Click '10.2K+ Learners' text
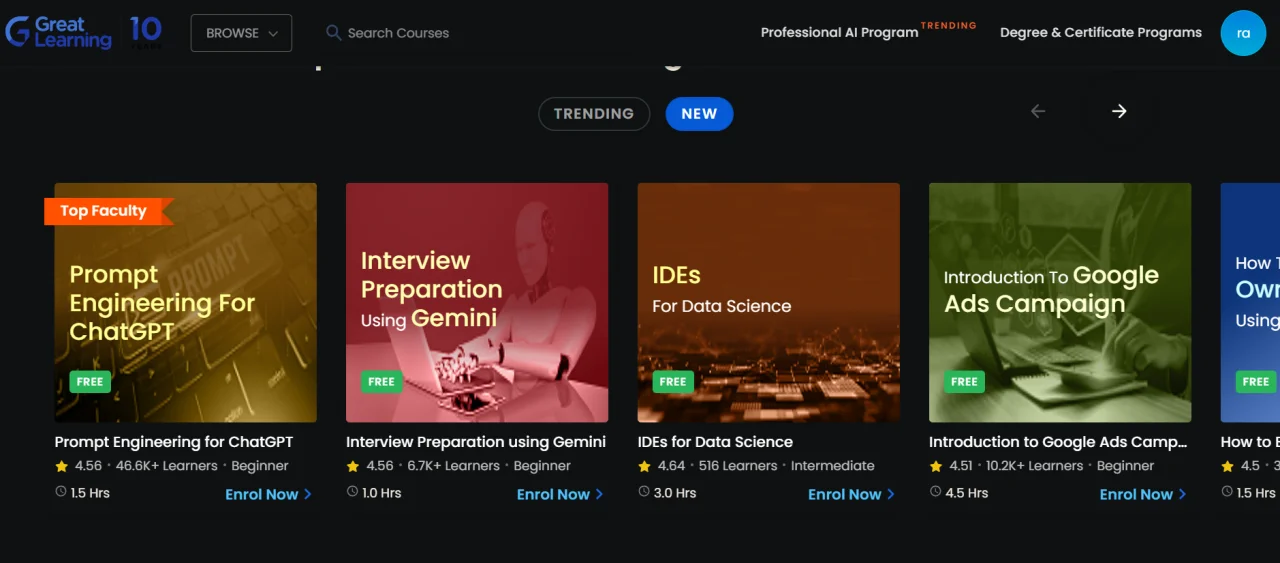The width and height of the screenshot is (1280, 563). (1035, 466)
